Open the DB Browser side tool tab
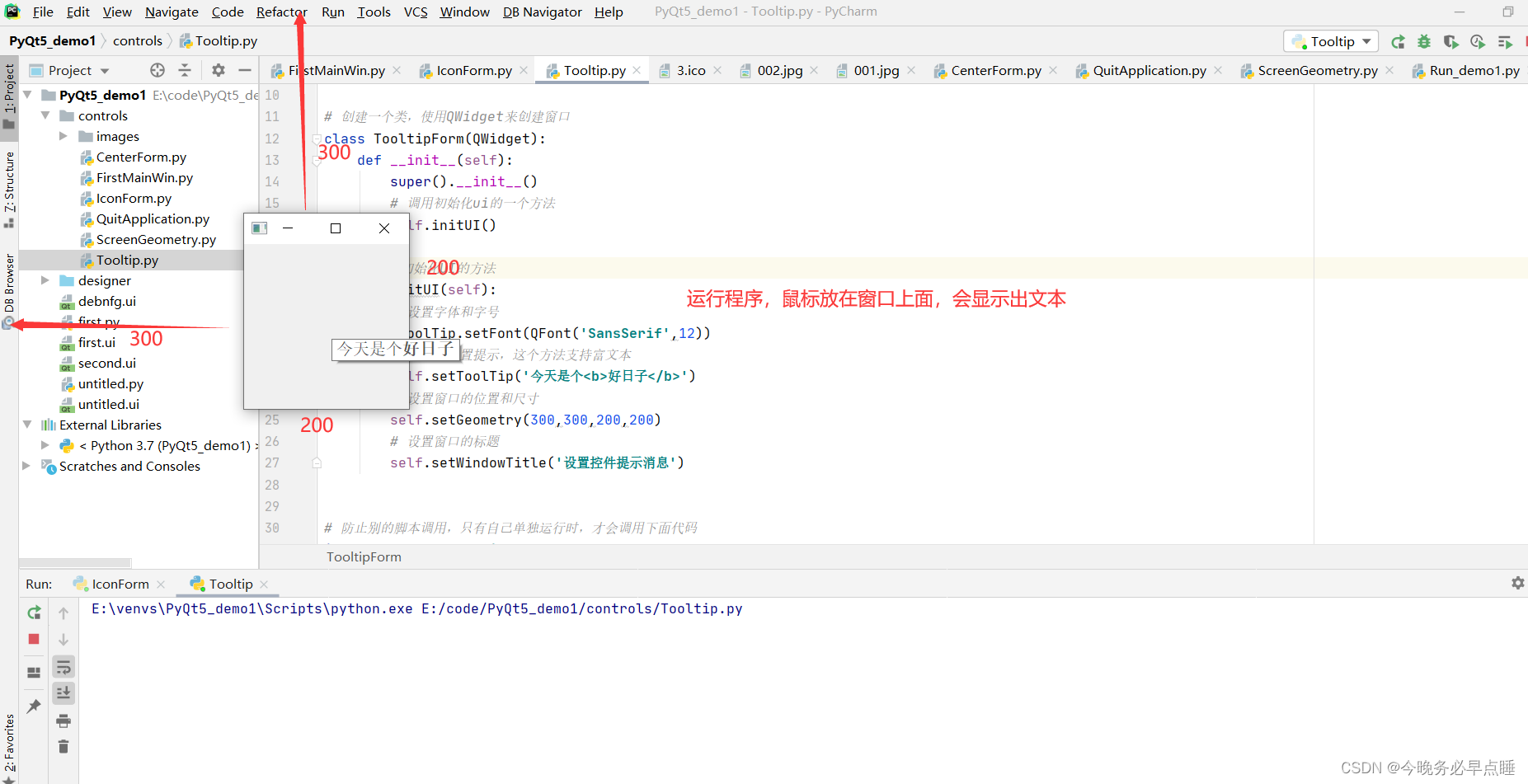 9,291
